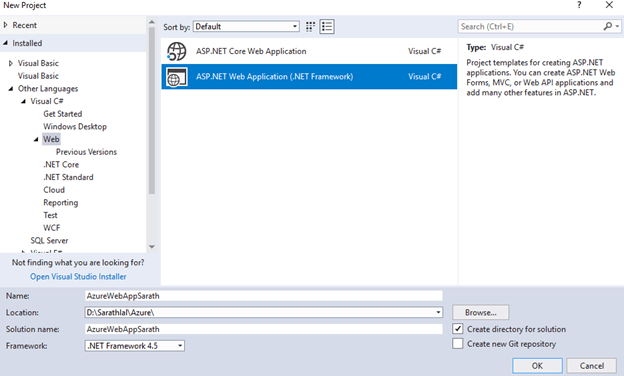624x376 pixels.
Task: Click the Solution name input field
Action: 263,329
